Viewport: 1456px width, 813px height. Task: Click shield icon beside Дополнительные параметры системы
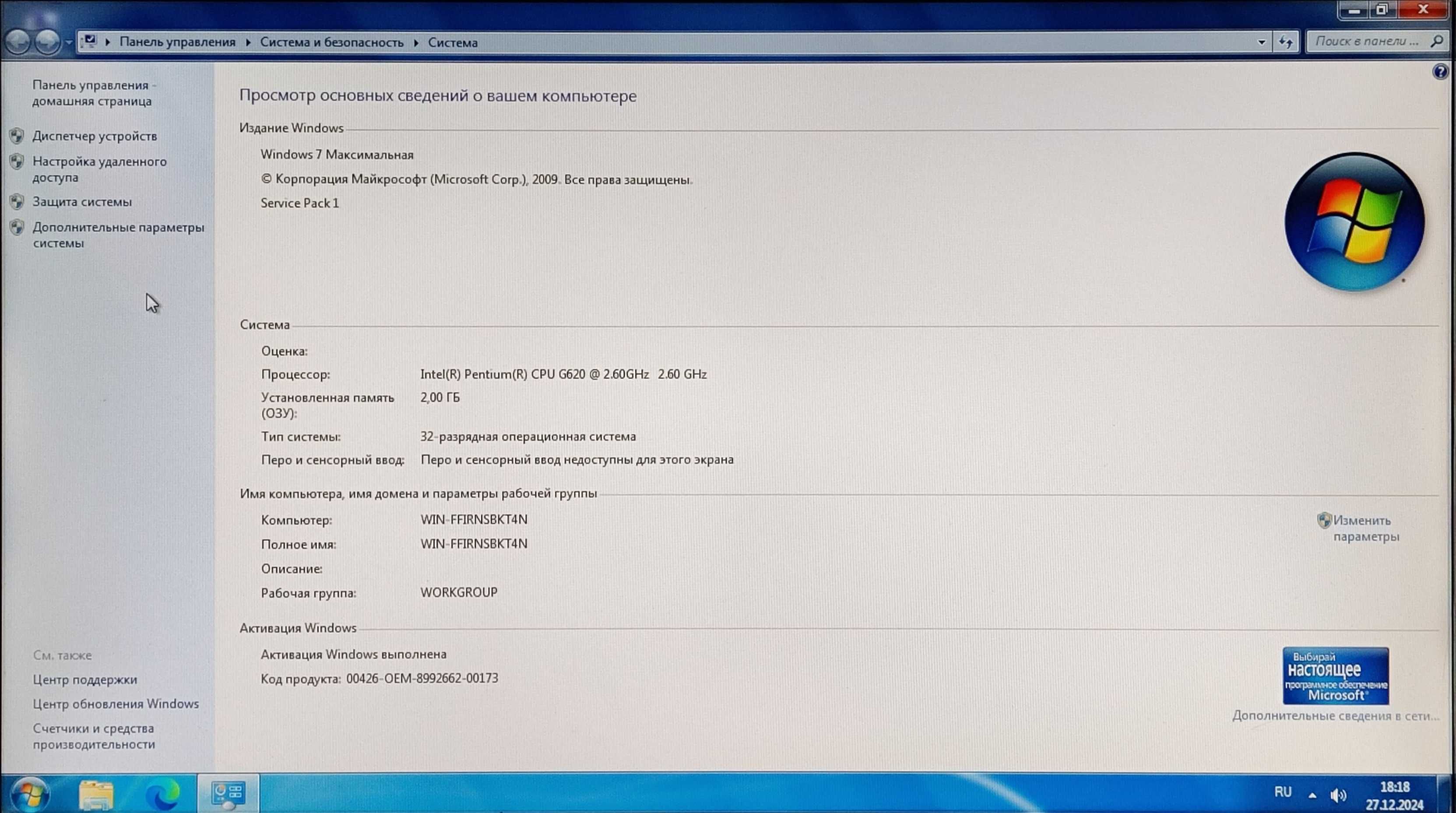click(x=17, y=227)
